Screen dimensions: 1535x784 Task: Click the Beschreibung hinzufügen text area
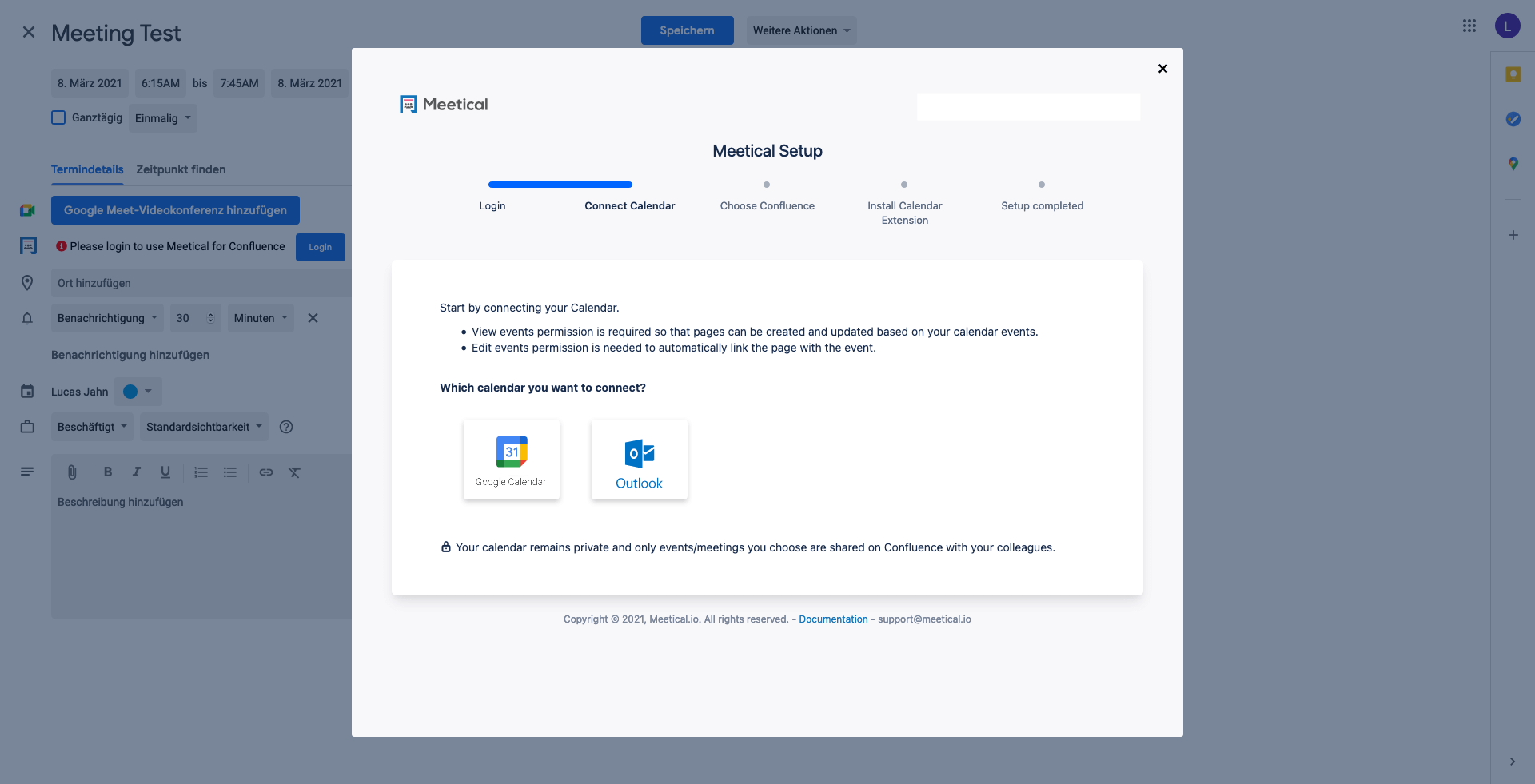tap(201, 553)
